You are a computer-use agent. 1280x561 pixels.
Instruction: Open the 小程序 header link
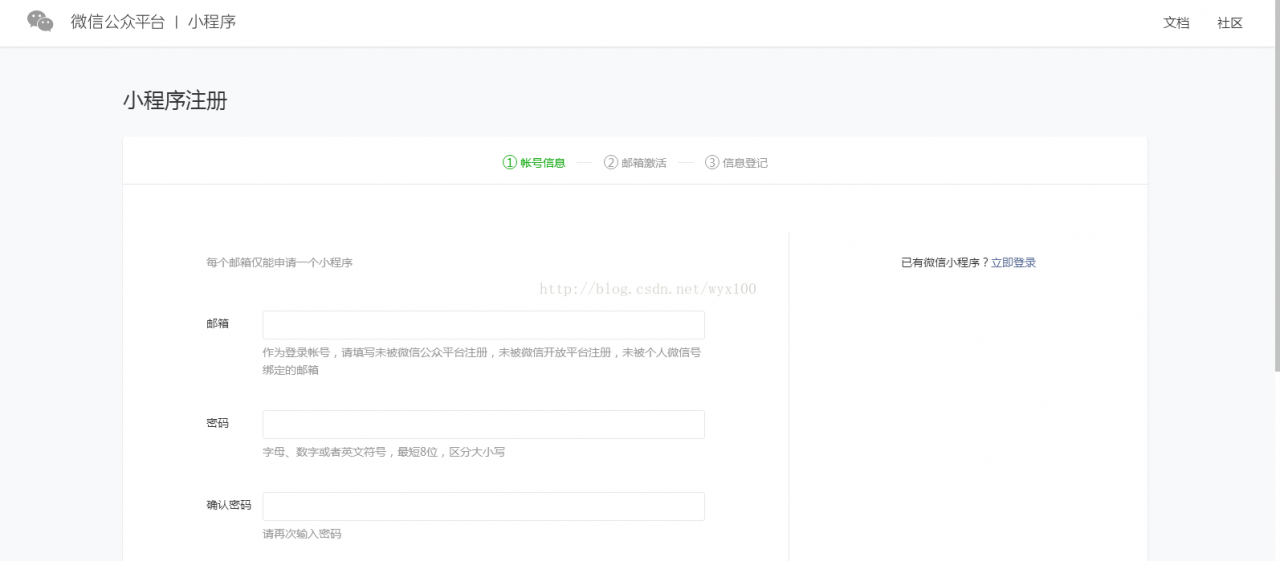[x=212, y=22]
